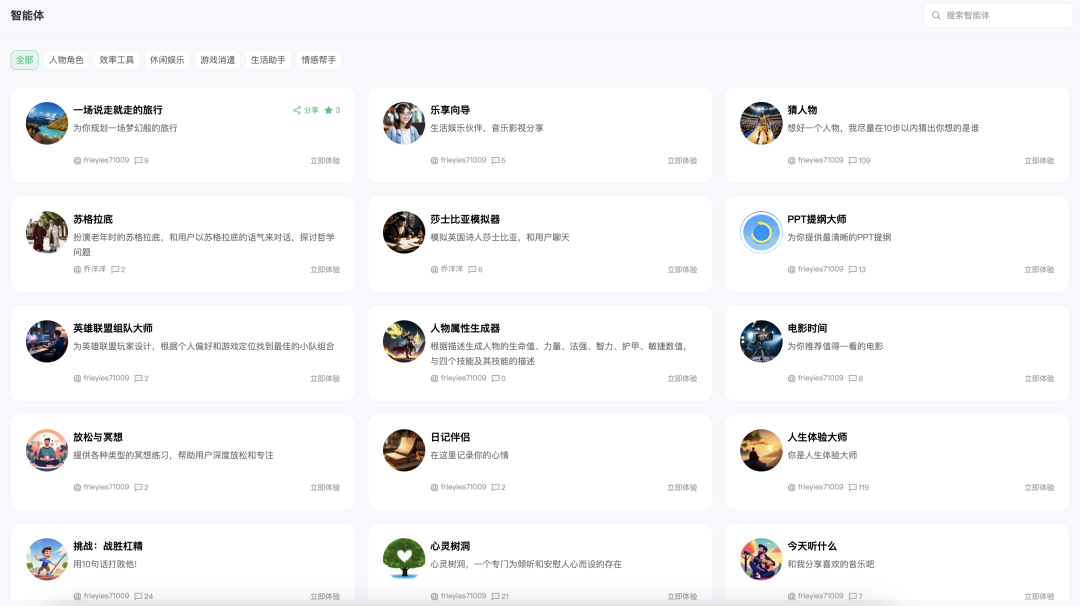
Task: Open the 日记伴侣 agent title
Action: tap(450, 437)
